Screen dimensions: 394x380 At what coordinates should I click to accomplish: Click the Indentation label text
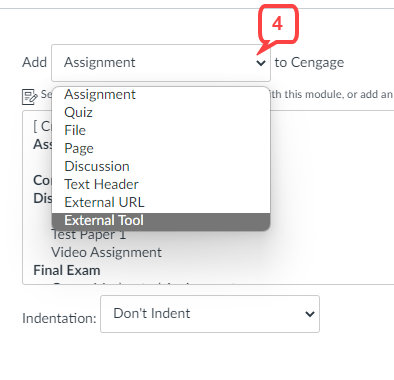click(59, 318)
